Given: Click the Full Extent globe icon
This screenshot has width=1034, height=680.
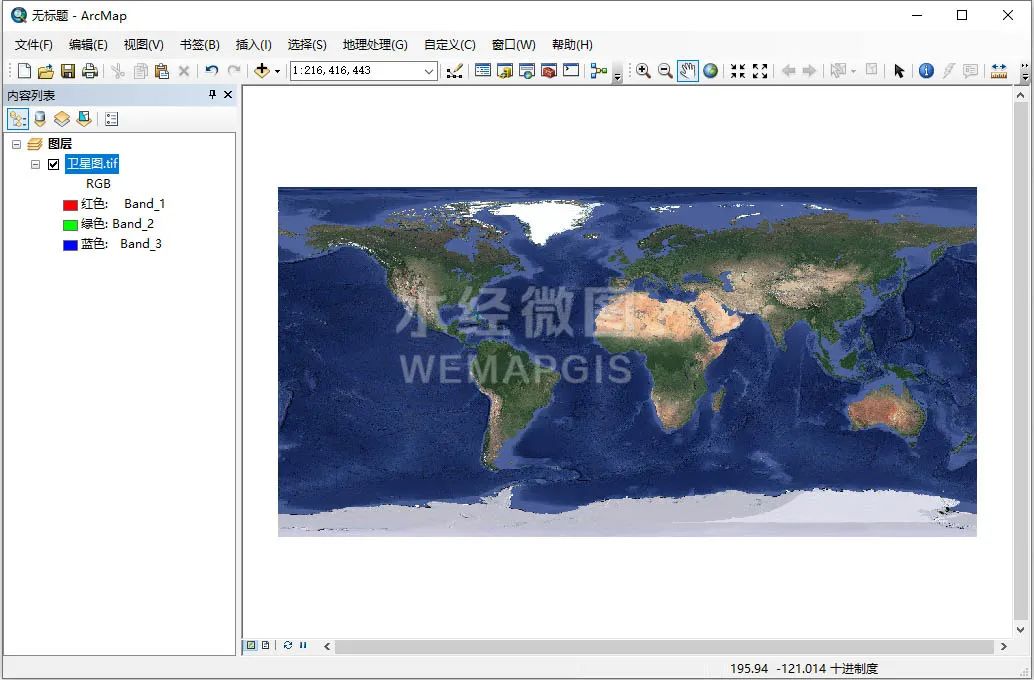Looking at the screenshot, I should [x=708, y=70].
